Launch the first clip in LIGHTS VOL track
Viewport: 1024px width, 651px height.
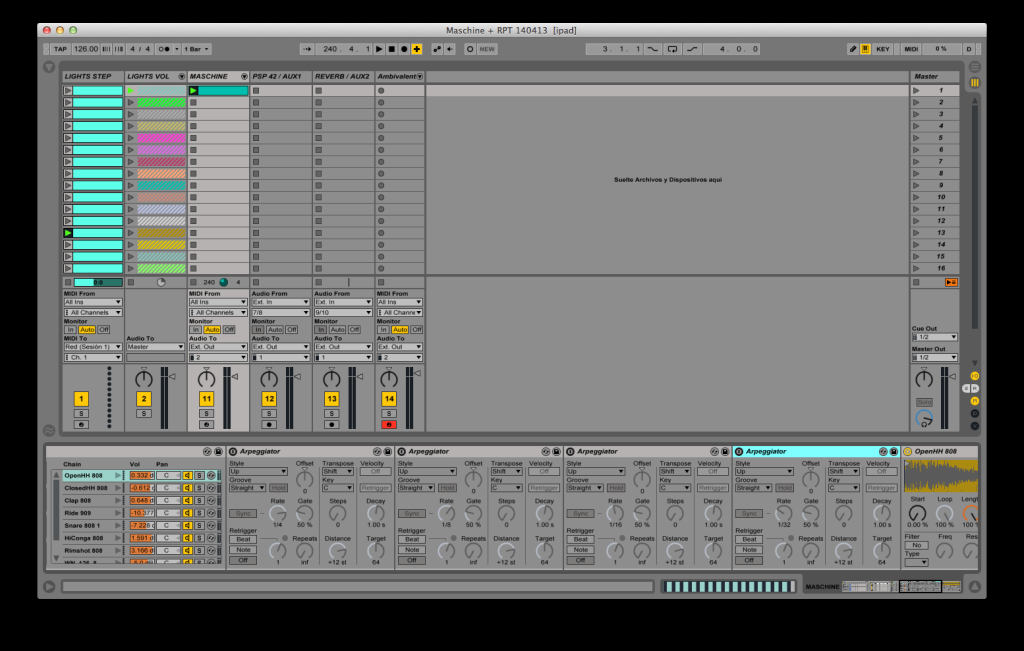(x=130, y=90)
